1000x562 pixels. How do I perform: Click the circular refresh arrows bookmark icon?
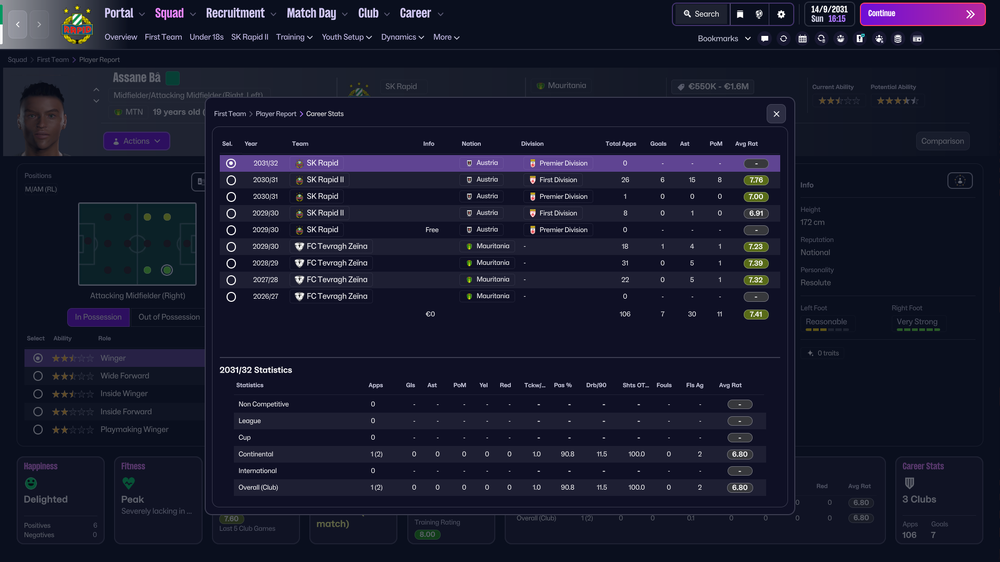783,39
